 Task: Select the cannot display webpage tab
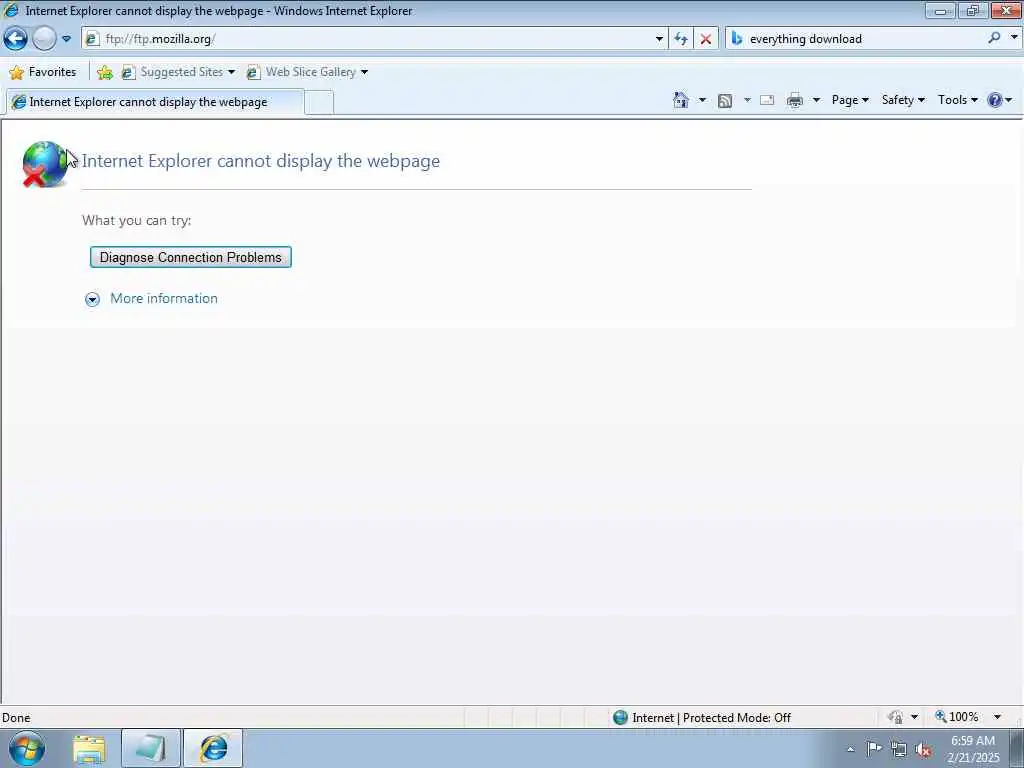click(155, 102)
